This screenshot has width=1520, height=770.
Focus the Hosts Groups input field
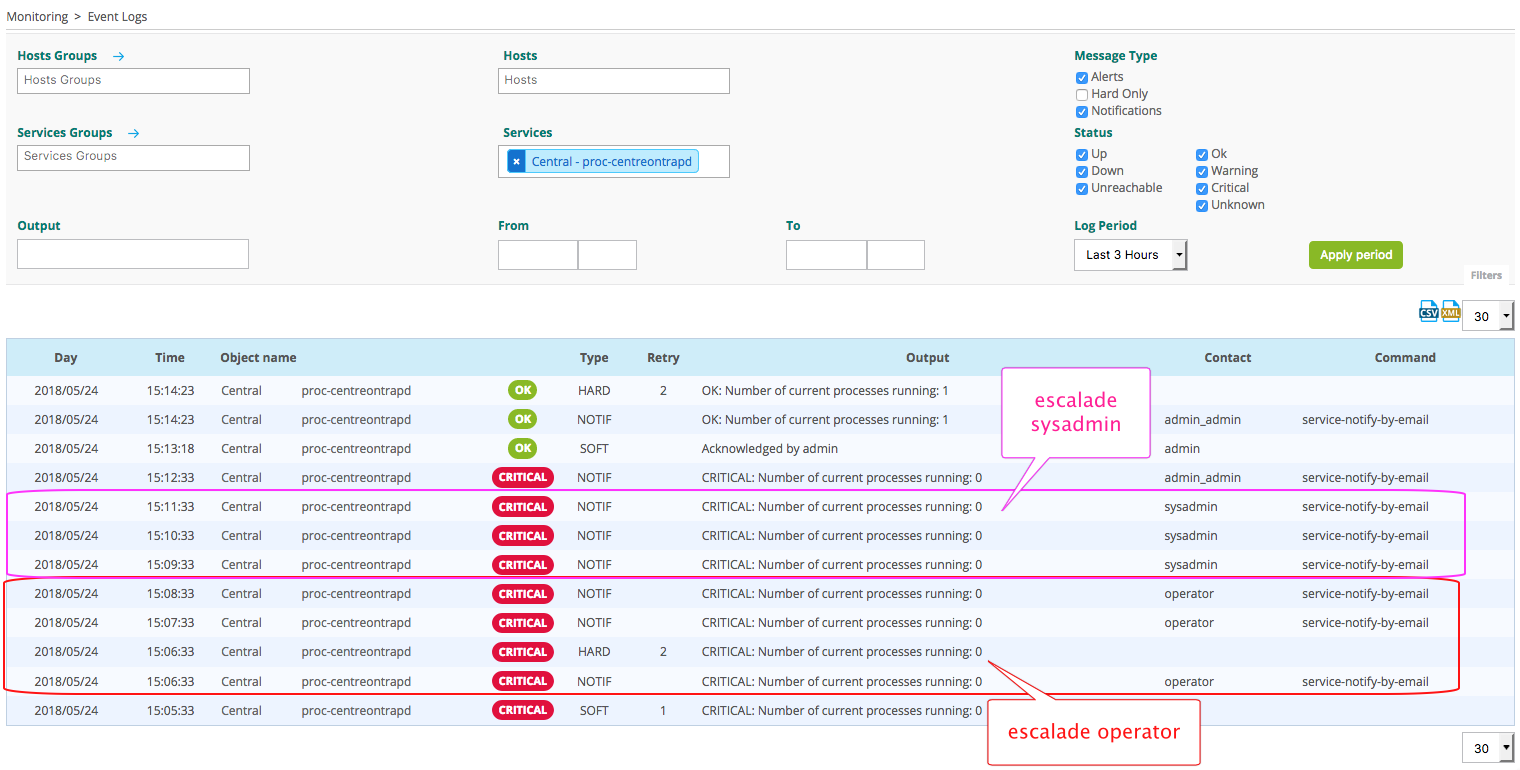(133, 81)
